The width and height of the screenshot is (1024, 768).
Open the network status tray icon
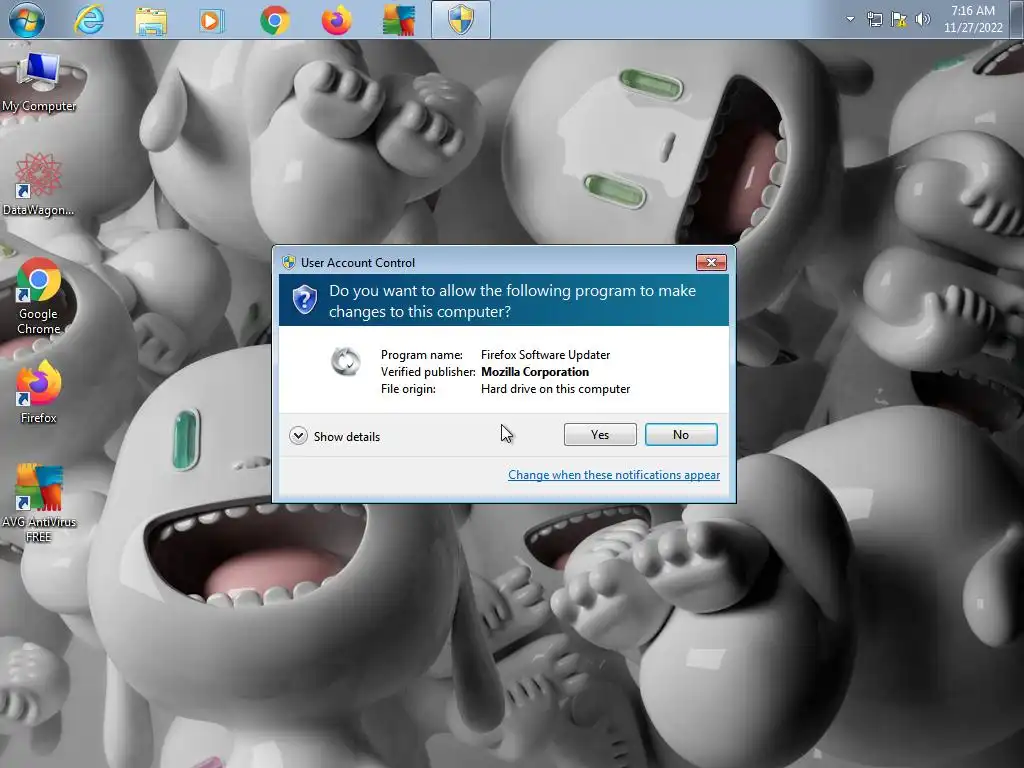tap(874, 19)
